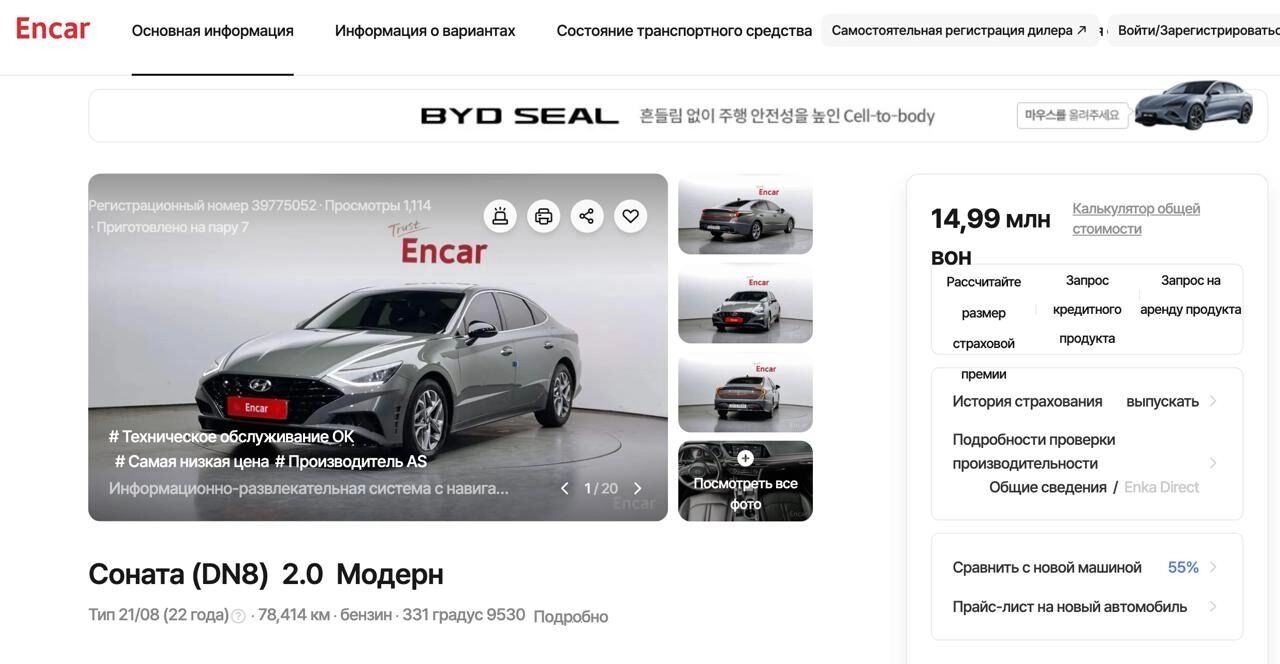Advance to next photo arrow

[x=638, y=489]
